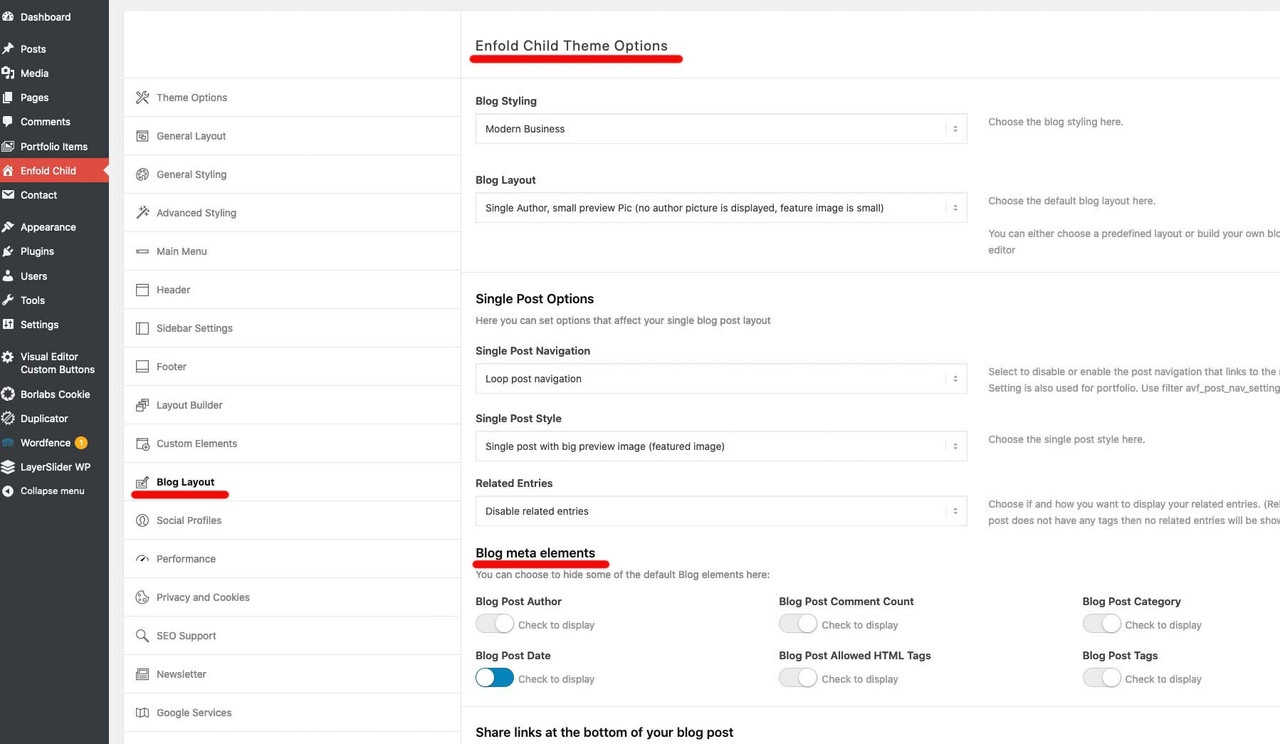The height and width of the screenshot is (744, 1280).
Task: Toggle the Blog Post Category switch
Action: [1101, 624]
